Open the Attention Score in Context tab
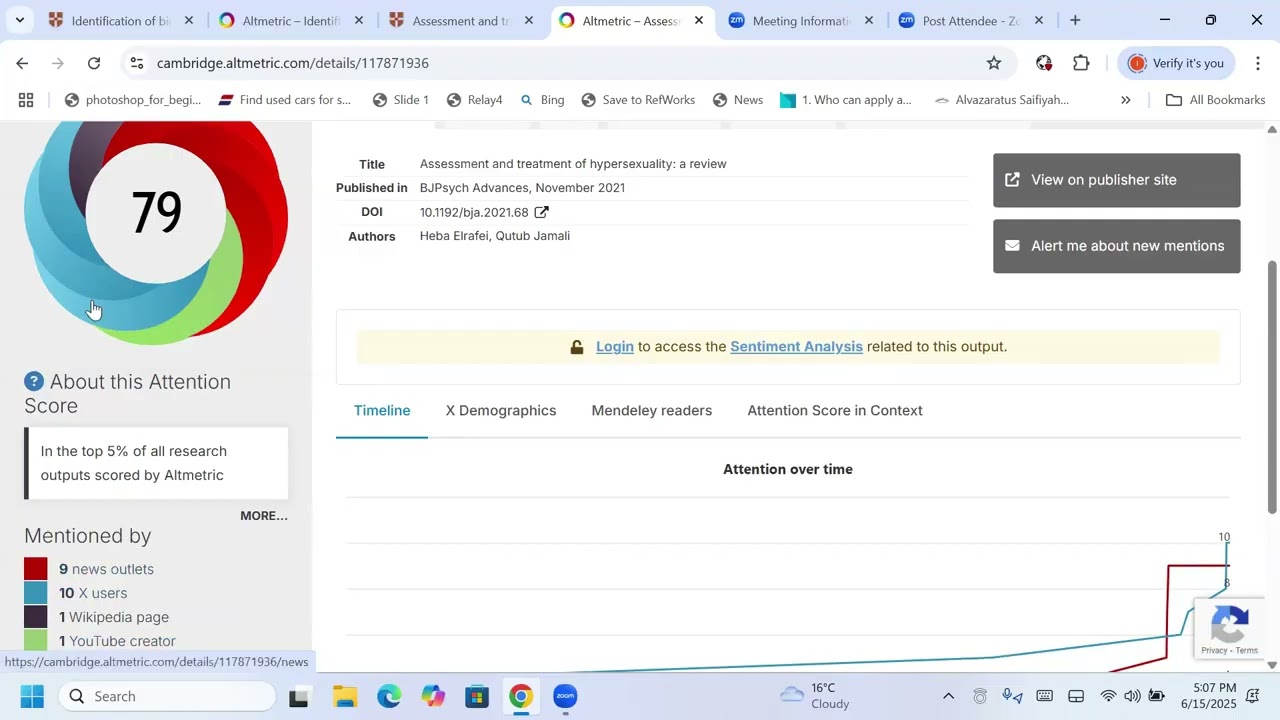 coord(835,411)
